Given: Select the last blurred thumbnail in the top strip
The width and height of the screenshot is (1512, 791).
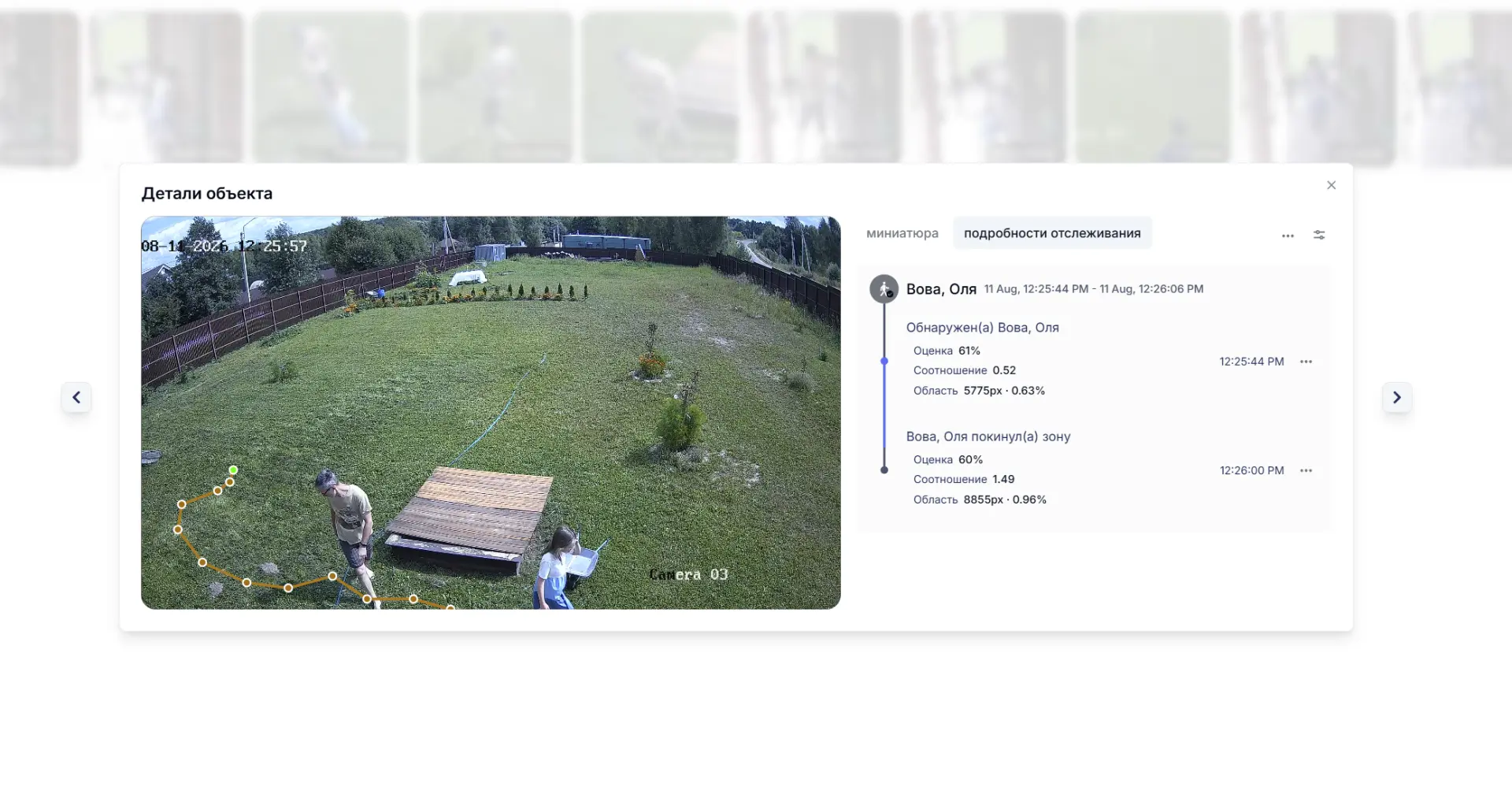Looking at the screenshot, I should (1459, 88).
